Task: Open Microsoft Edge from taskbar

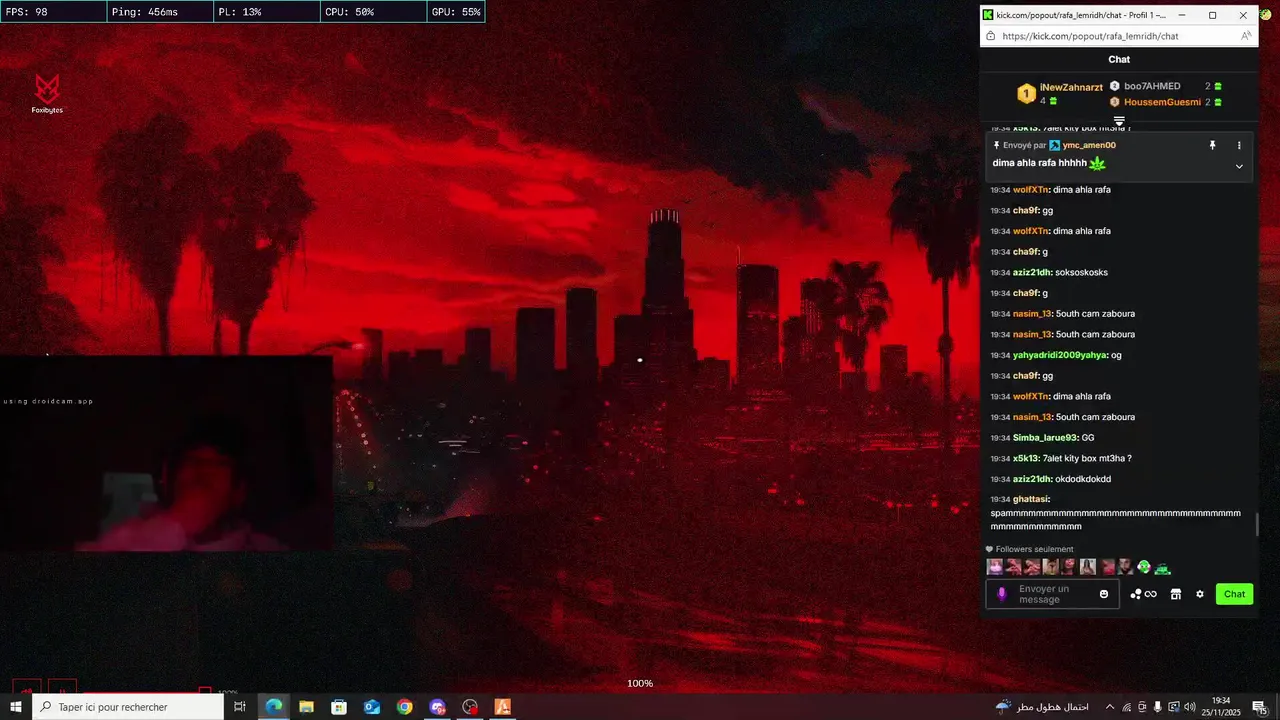Action: point(273,707)
